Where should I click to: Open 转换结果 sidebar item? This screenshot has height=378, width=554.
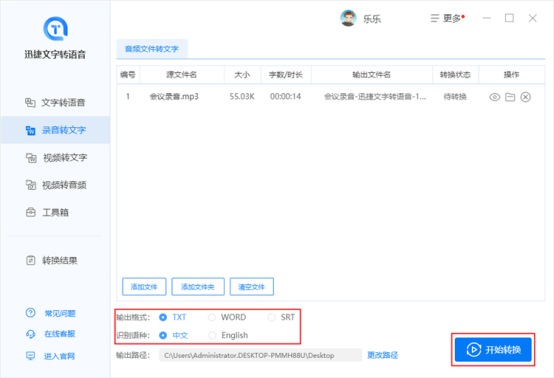pyautogui.click(x=55, y=260)
